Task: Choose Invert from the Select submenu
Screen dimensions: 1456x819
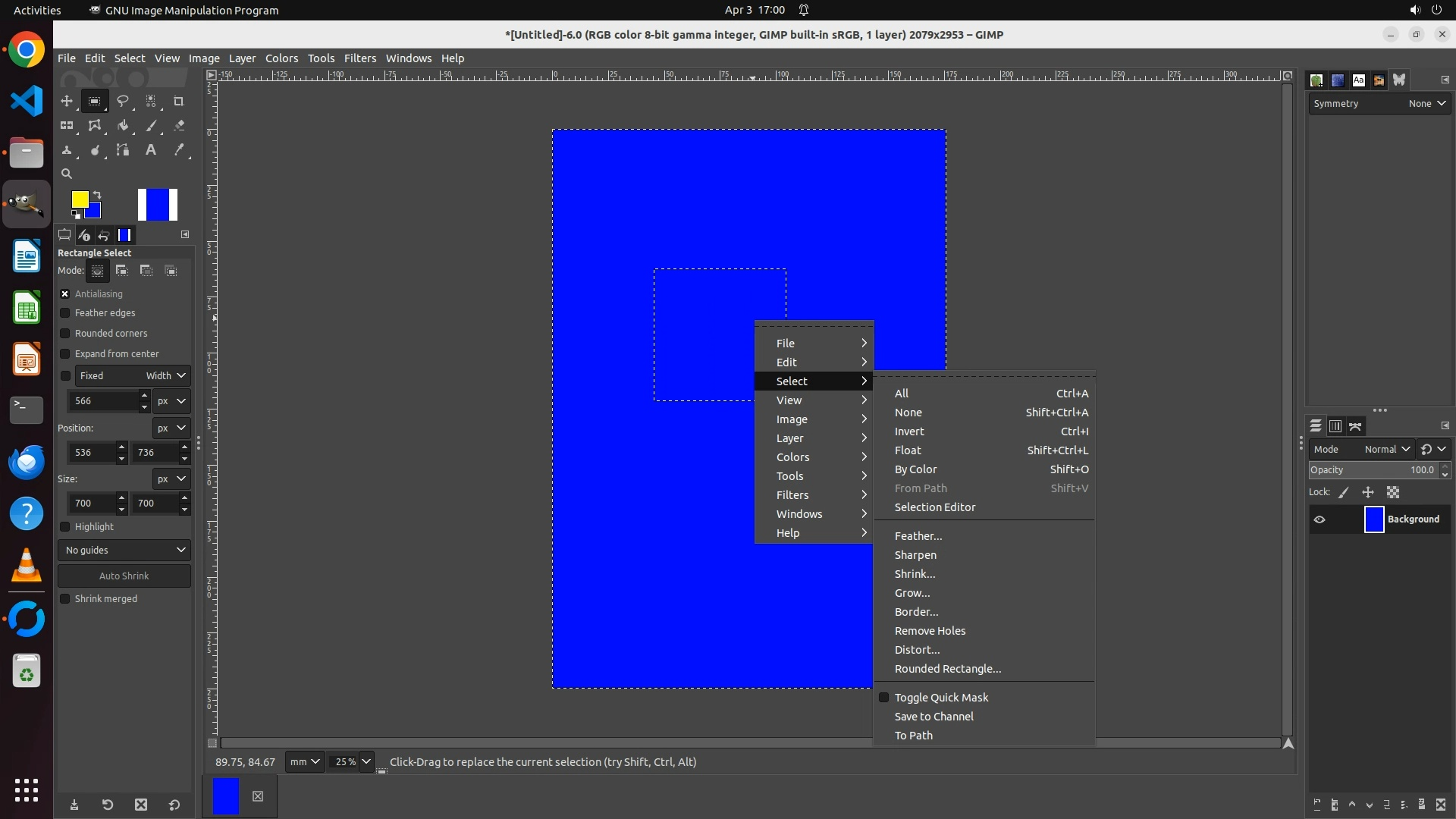Action: pyautogui.click(x=909, y=431)
